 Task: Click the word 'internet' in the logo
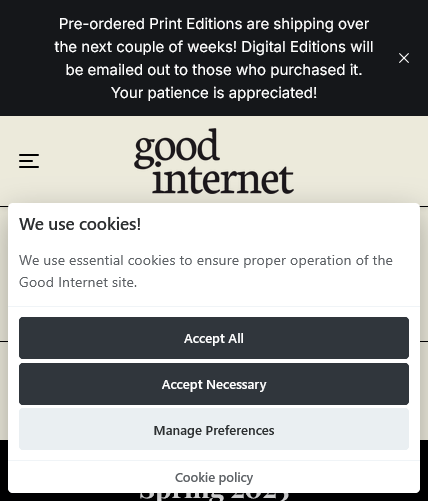coord(223,180)
